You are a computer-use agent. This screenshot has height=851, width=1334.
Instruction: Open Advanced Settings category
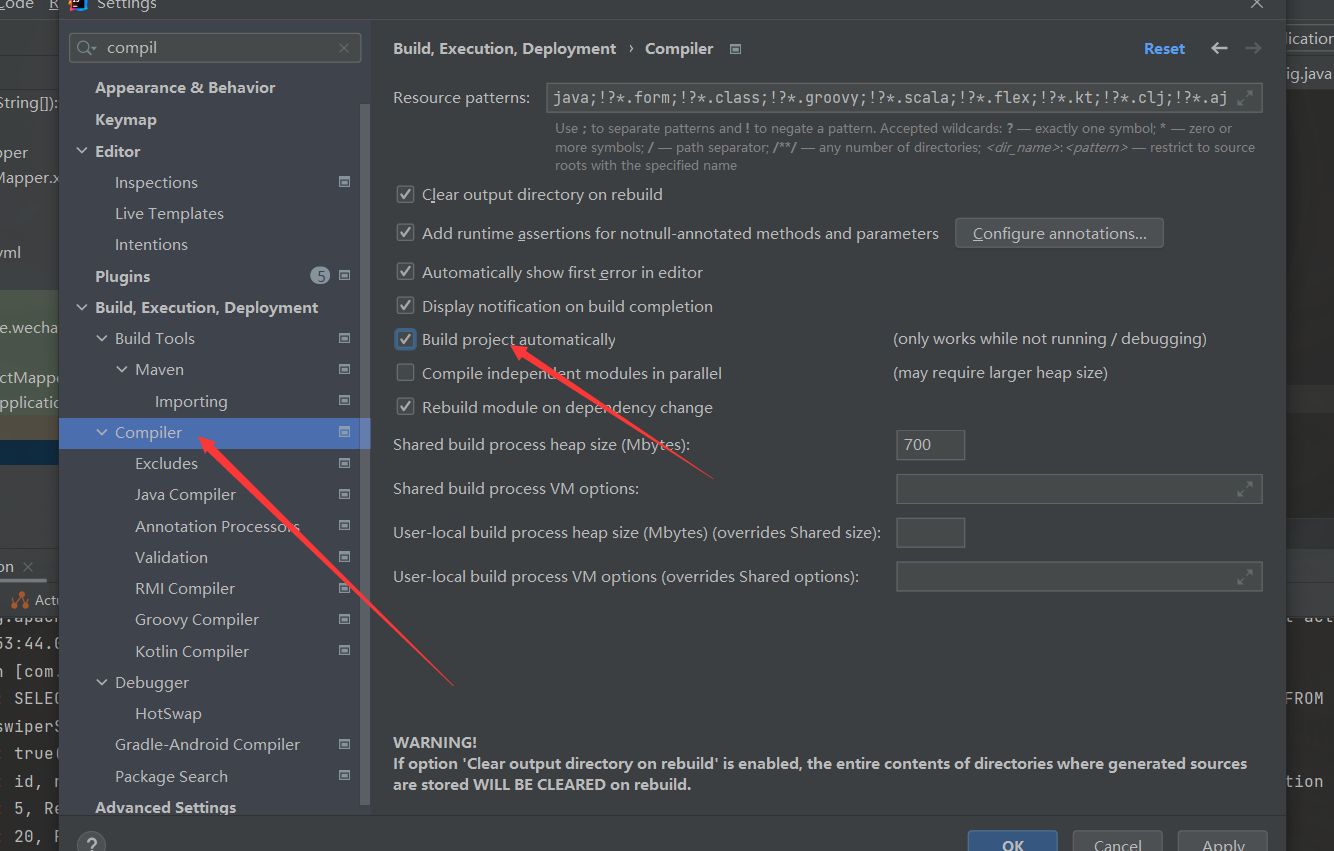click(166, 807)
